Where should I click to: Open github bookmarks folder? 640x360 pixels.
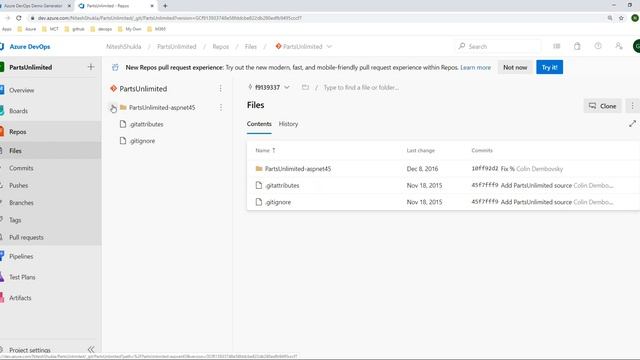tap(75, 29)
